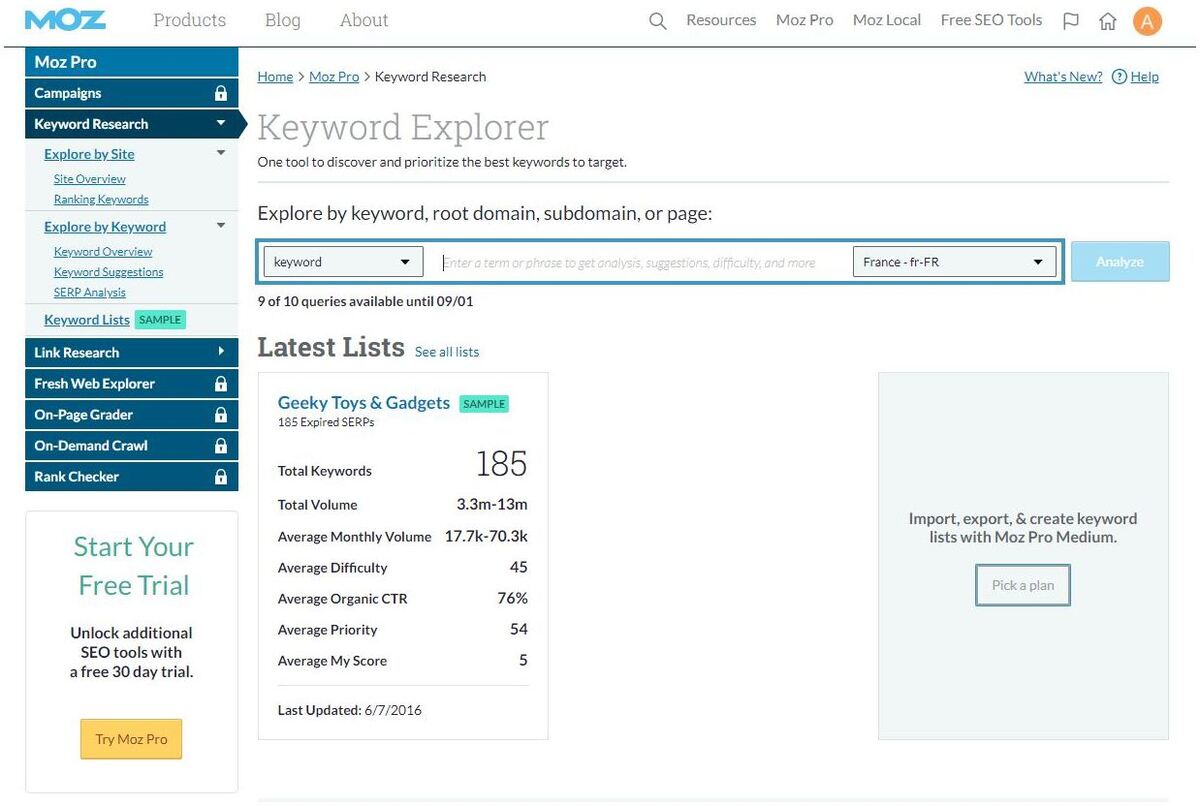Viewport: 1200px width, 806px height.
Task: Open the What's New? link
Action: (x=1063, y=77)
